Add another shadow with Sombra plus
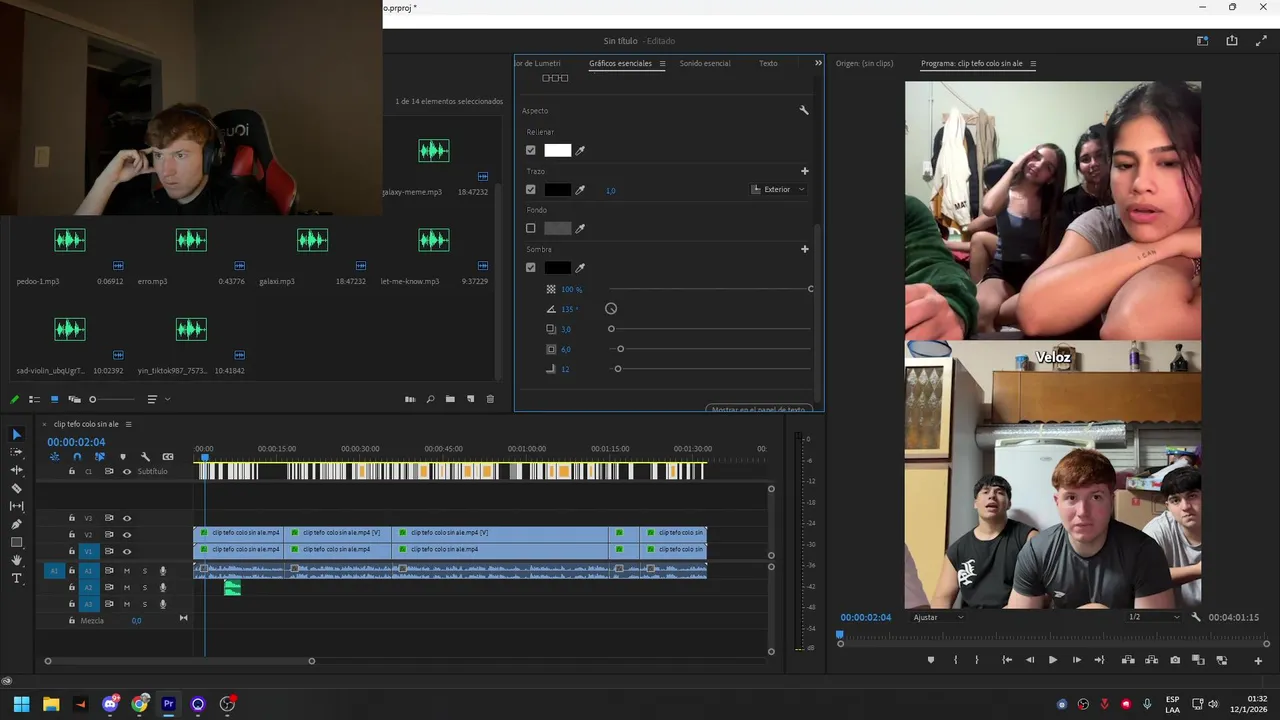The image size is (1280, 720). pos(804,249)
